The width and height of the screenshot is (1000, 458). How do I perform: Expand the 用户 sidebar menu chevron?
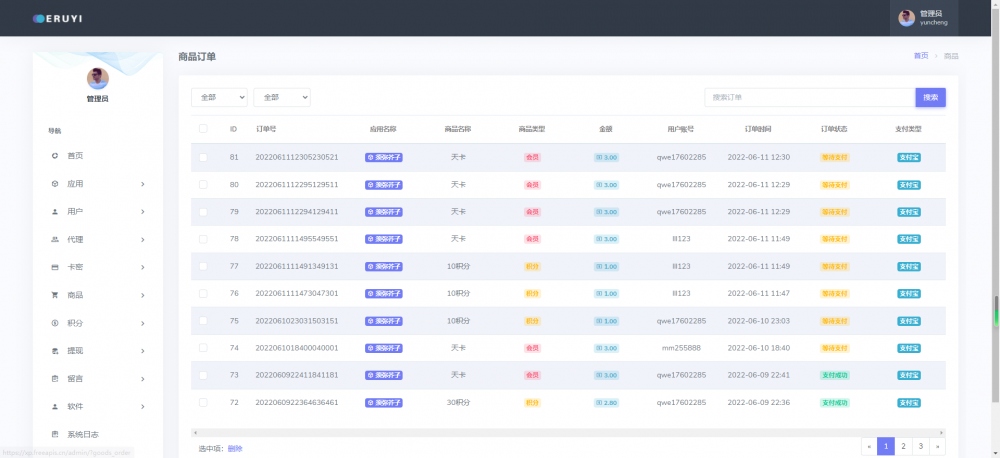point(143,212)
